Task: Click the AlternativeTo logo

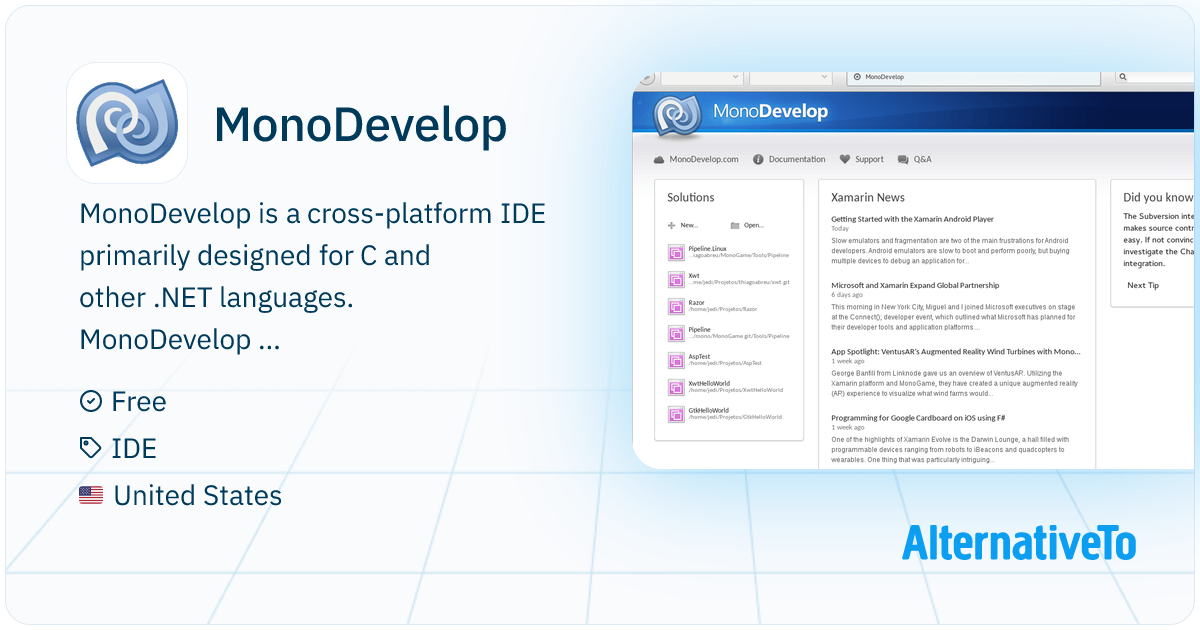Action: pos(1019,542)
